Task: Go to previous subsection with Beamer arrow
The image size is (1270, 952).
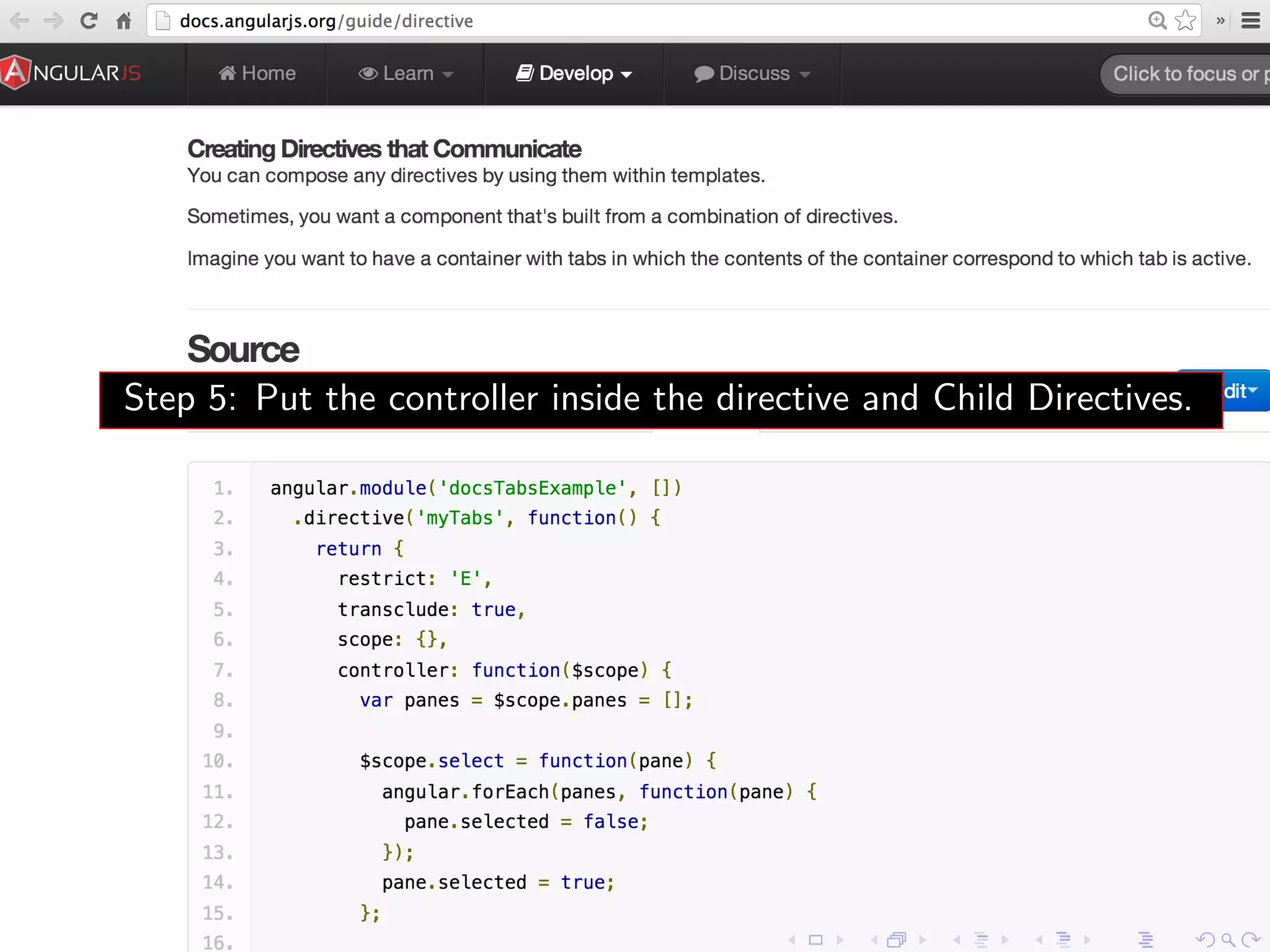Action: click(957, 940)
